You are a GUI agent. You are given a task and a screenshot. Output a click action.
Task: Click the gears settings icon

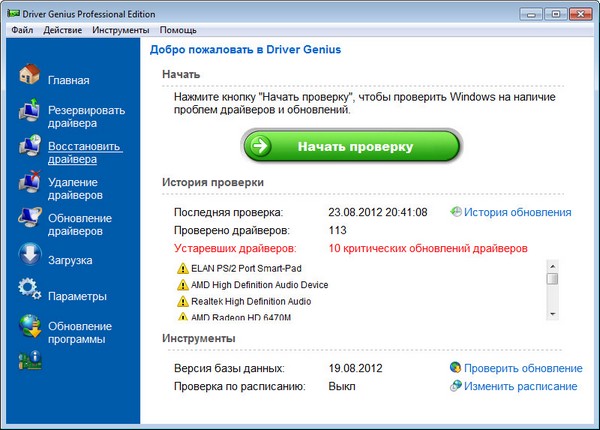click(29, 289)
